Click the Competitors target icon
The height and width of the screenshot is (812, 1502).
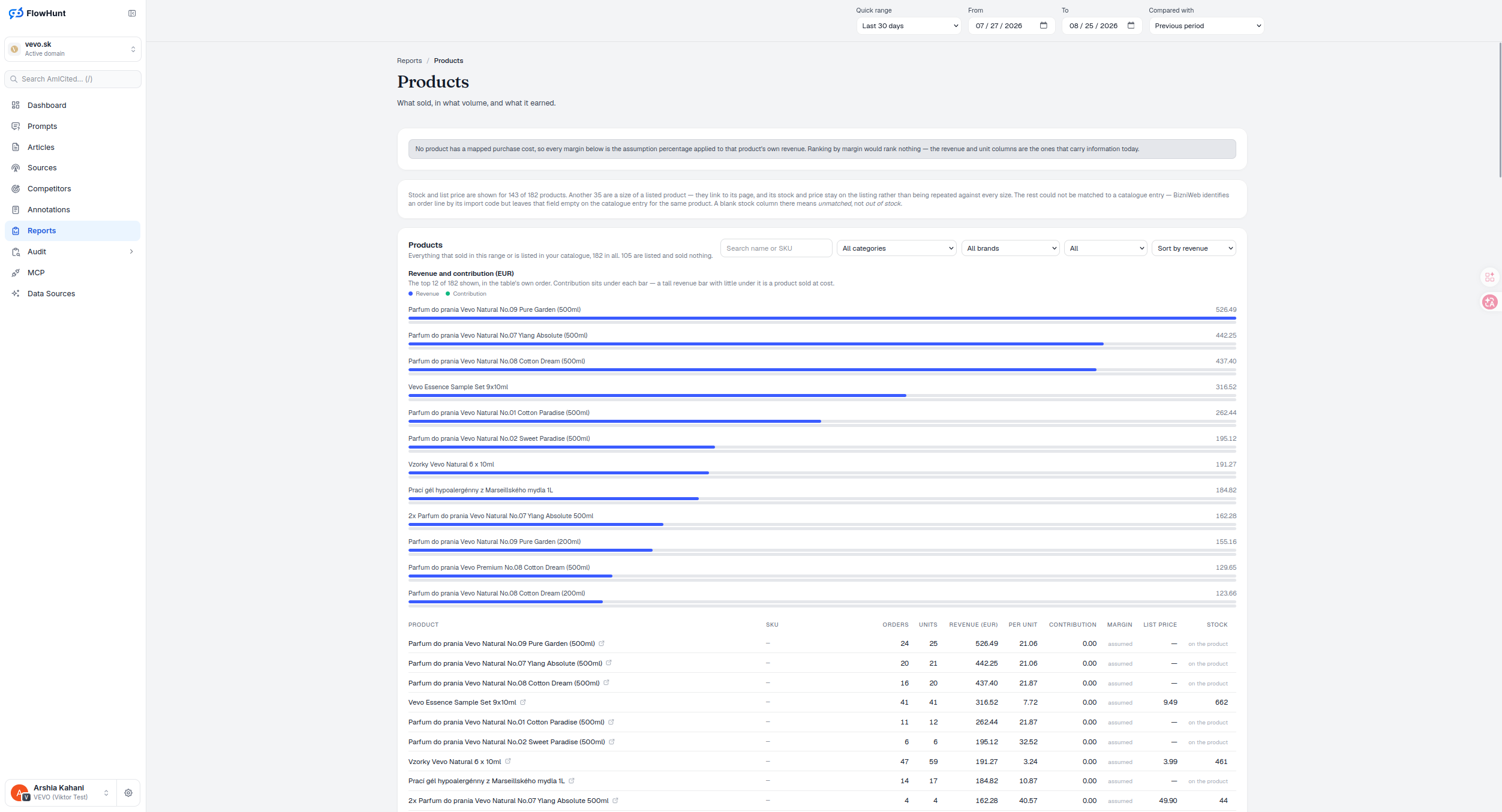coord(16,189)
